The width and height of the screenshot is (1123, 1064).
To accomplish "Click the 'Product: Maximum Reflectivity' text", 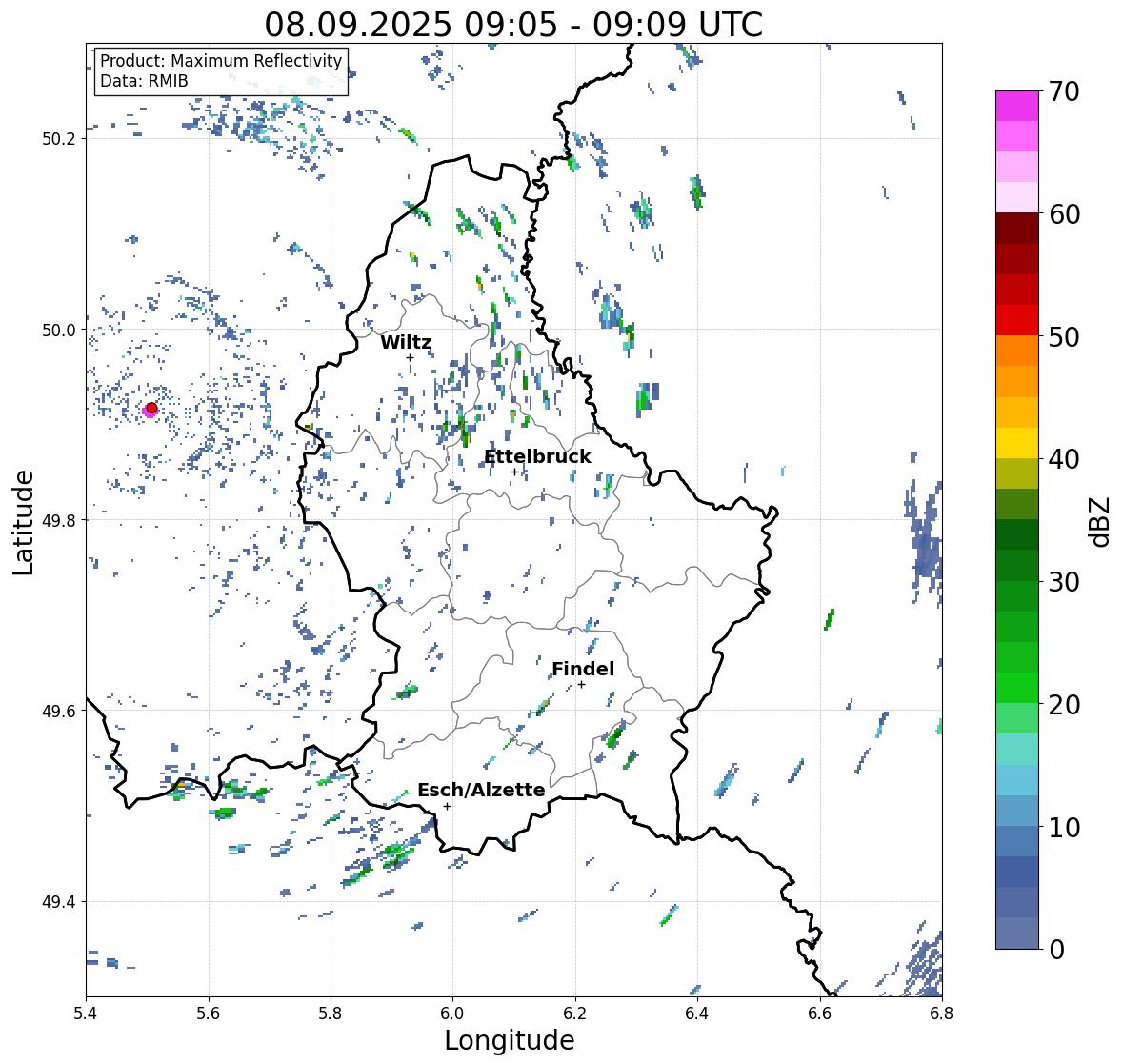I will pyautogui.click(x=221, y=61).
